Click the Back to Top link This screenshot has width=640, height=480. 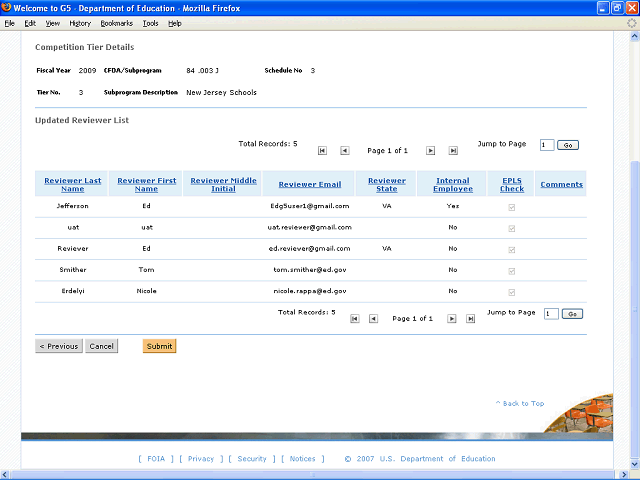tap(520, 403)
